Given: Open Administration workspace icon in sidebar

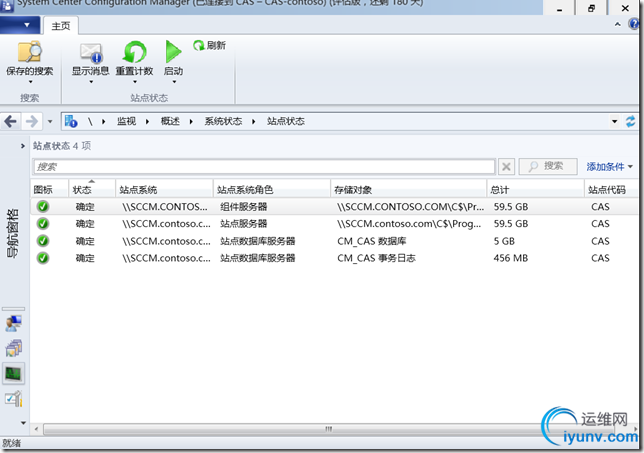Looking at the screenshot, I should (14, 399).
